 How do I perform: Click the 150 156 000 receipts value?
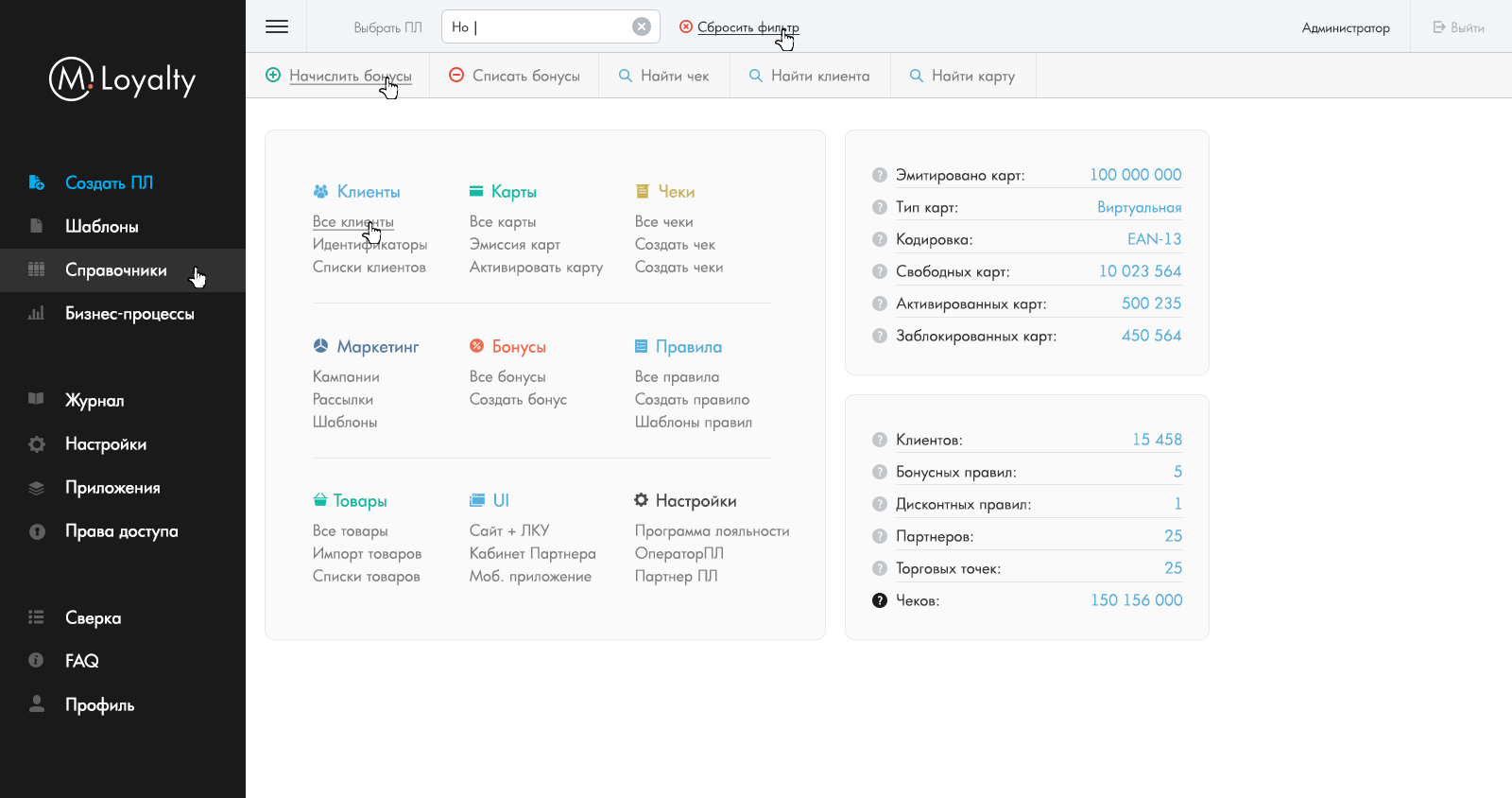(1137, 600)
